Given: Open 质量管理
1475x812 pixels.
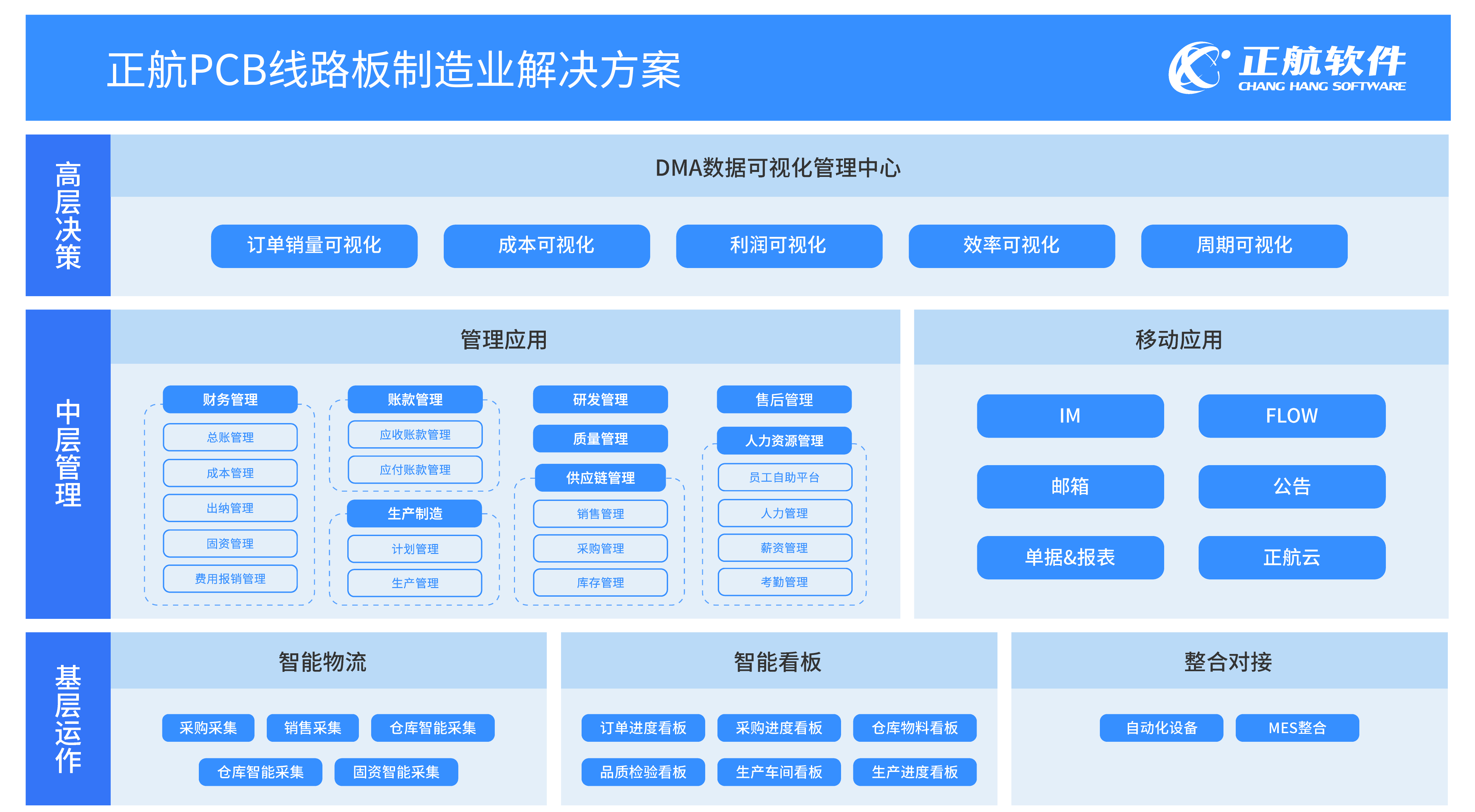Looking at the screenshot, I should click(x=601, y=438).
